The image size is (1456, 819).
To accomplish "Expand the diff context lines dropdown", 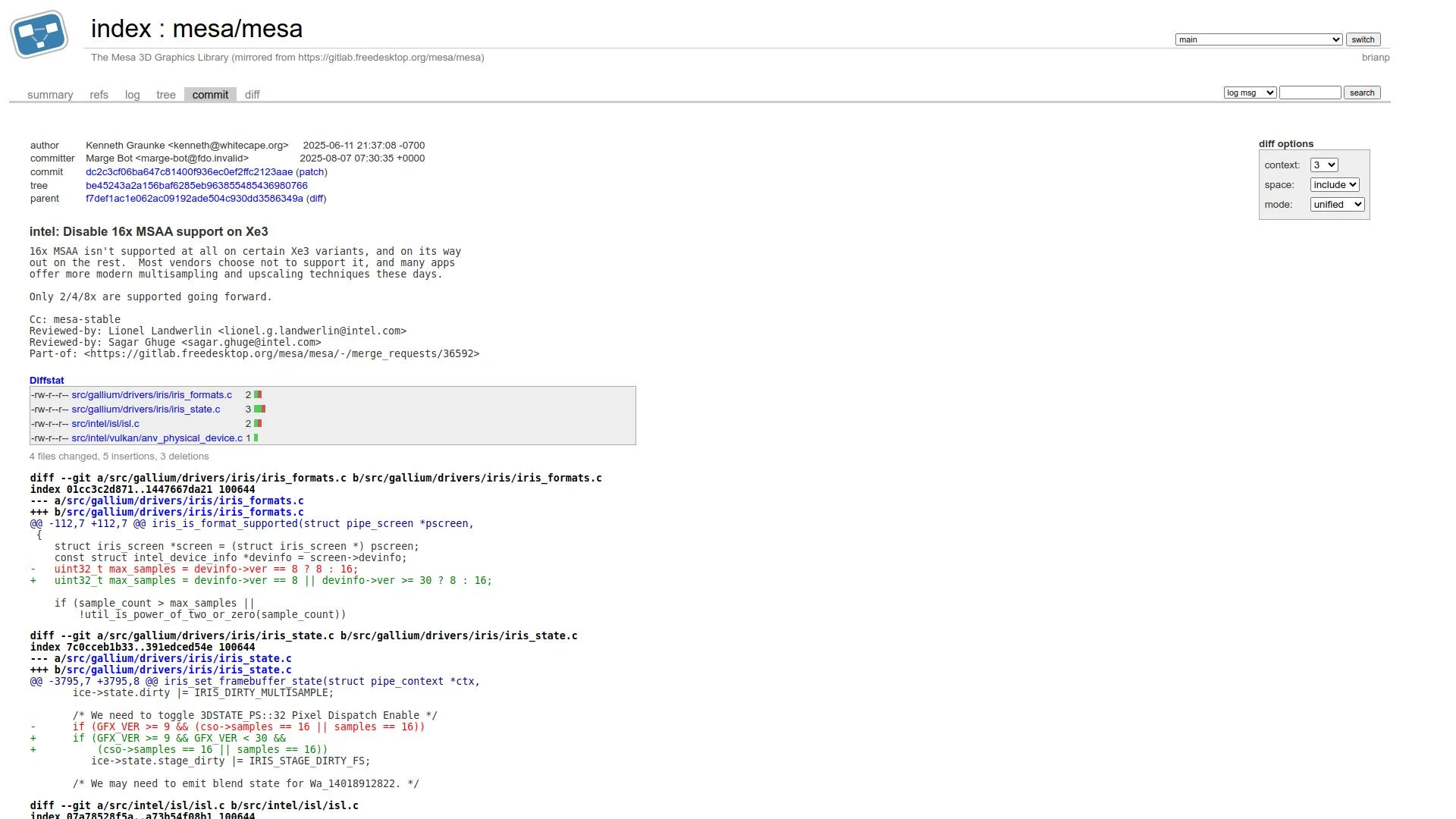I will (1323, 165).
